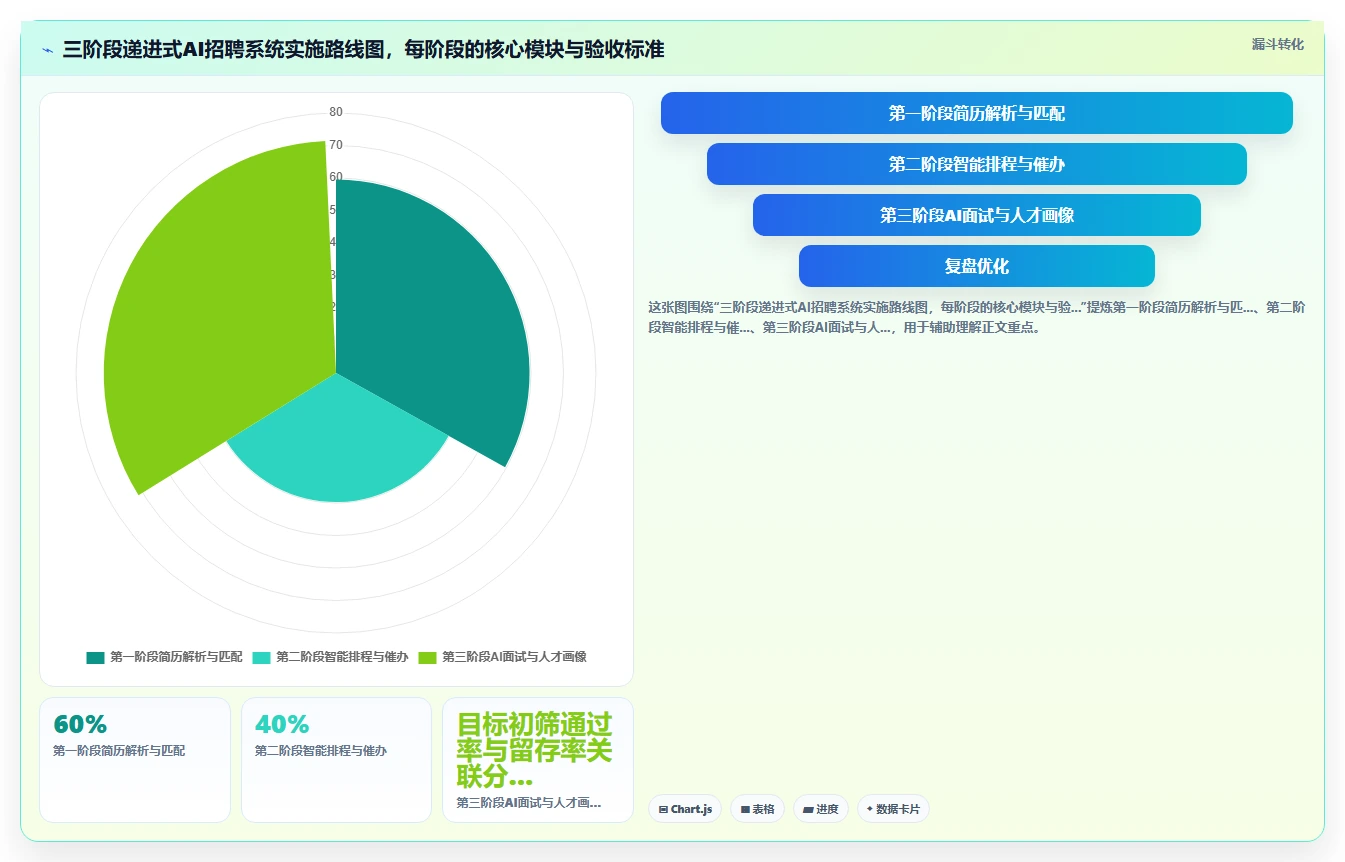
Task: Click the 进度 tag
Action: [x=821, y=809]
